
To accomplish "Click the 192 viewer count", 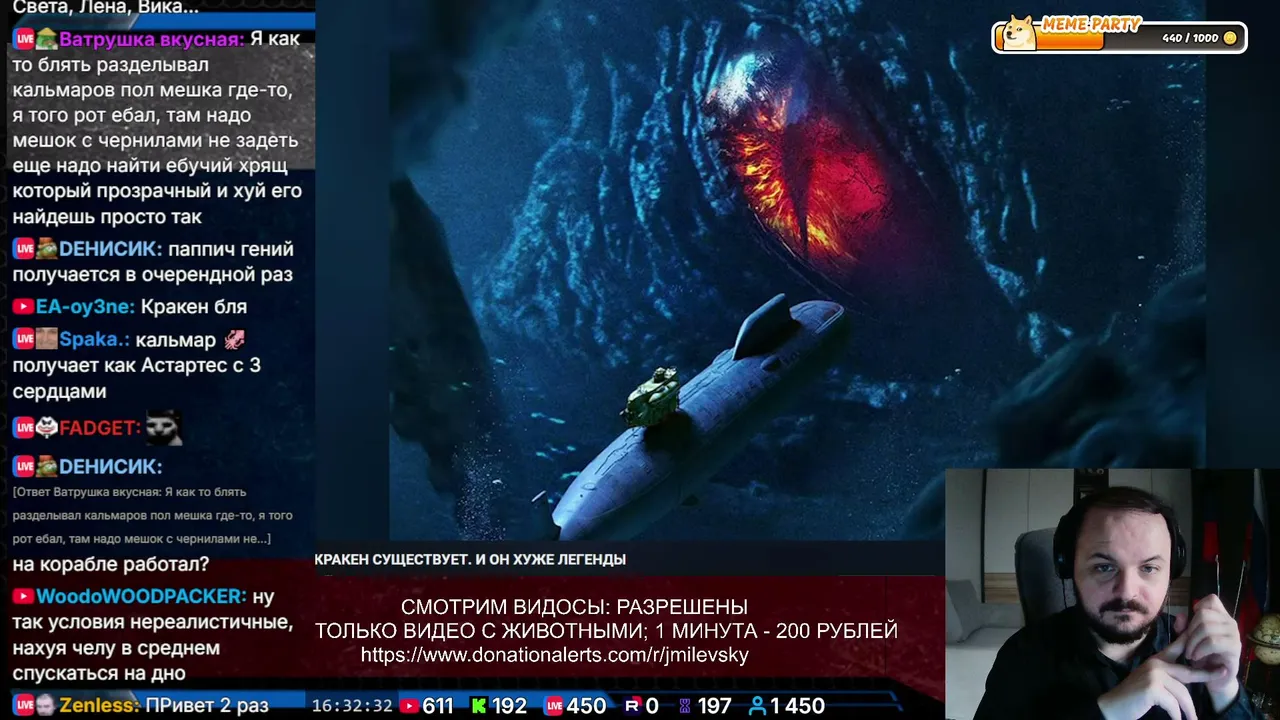I will click(508, 706).
